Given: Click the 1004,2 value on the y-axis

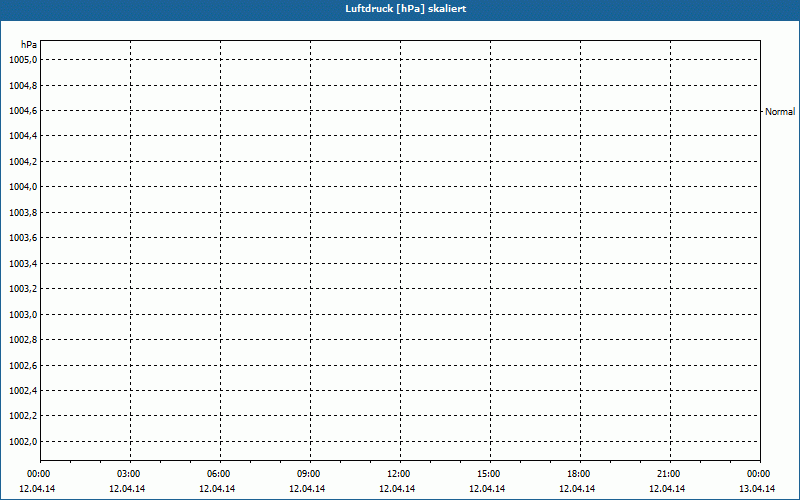Looking at the screenshot, I should pyautogui.click(x=23, y=162).
